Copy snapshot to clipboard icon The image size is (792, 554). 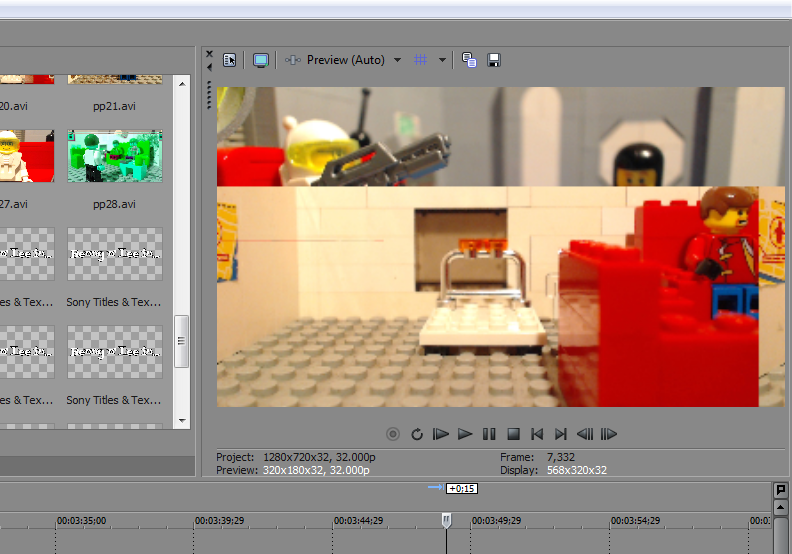469,60
